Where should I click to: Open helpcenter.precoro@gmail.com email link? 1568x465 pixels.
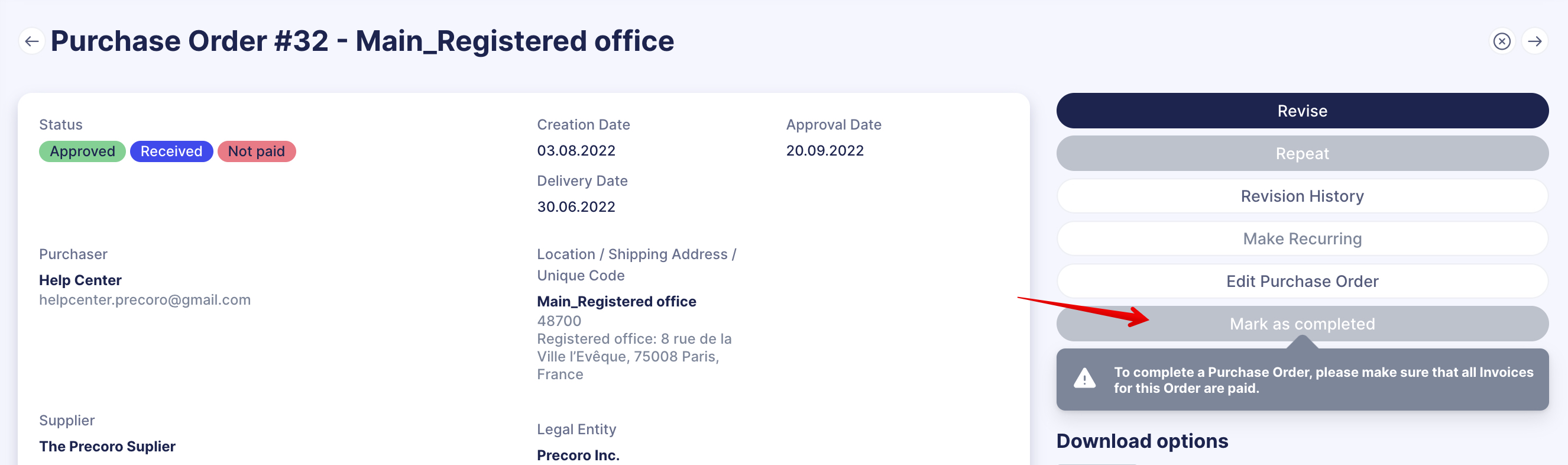[145, 300]
